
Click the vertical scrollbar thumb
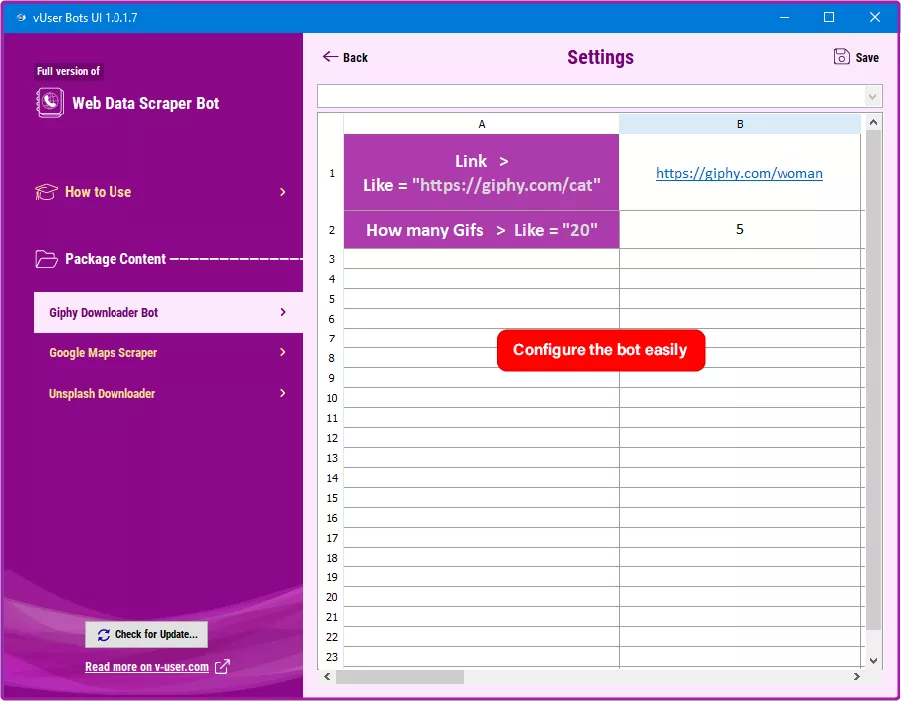[x=873, y=380]
